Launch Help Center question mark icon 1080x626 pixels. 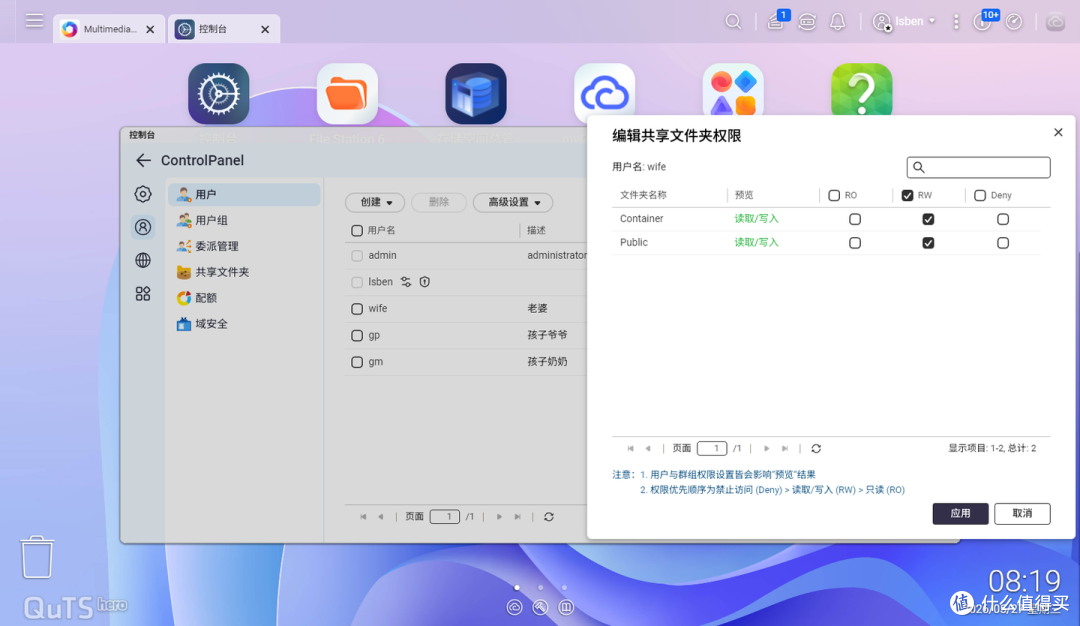tap(862, 90)
